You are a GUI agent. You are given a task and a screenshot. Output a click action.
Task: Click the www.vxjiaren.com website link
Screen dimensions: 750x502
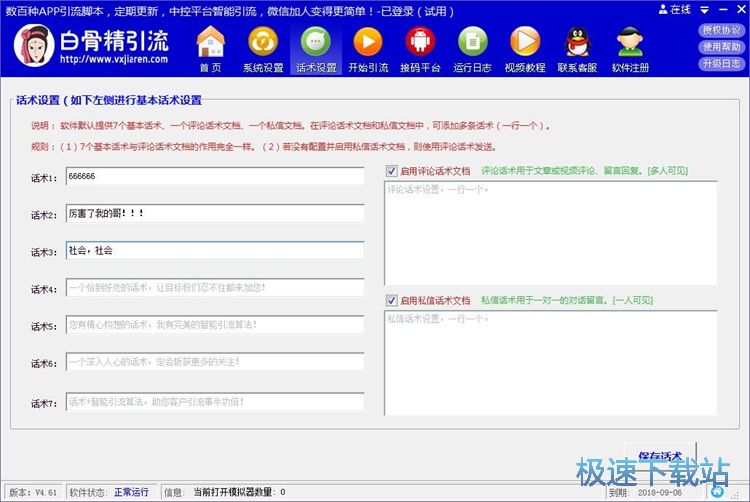coord(113,60)
